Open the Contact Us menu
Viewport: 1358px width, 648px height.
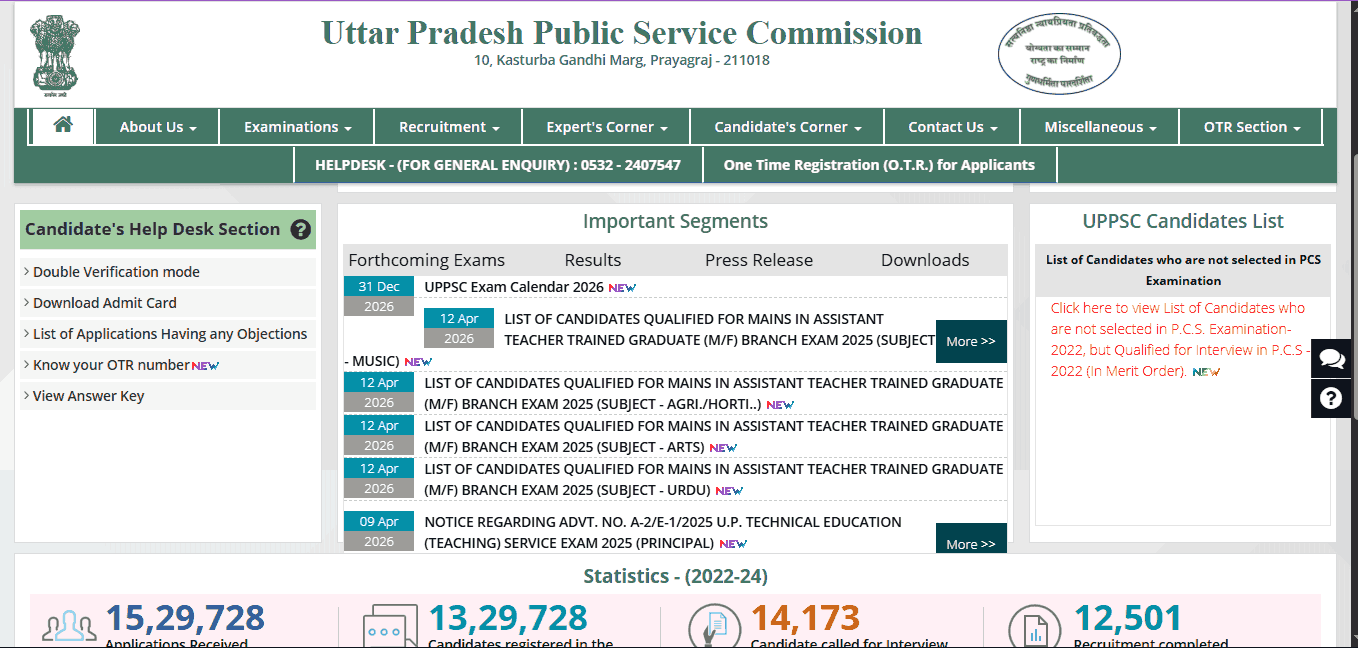coord(951,126)
